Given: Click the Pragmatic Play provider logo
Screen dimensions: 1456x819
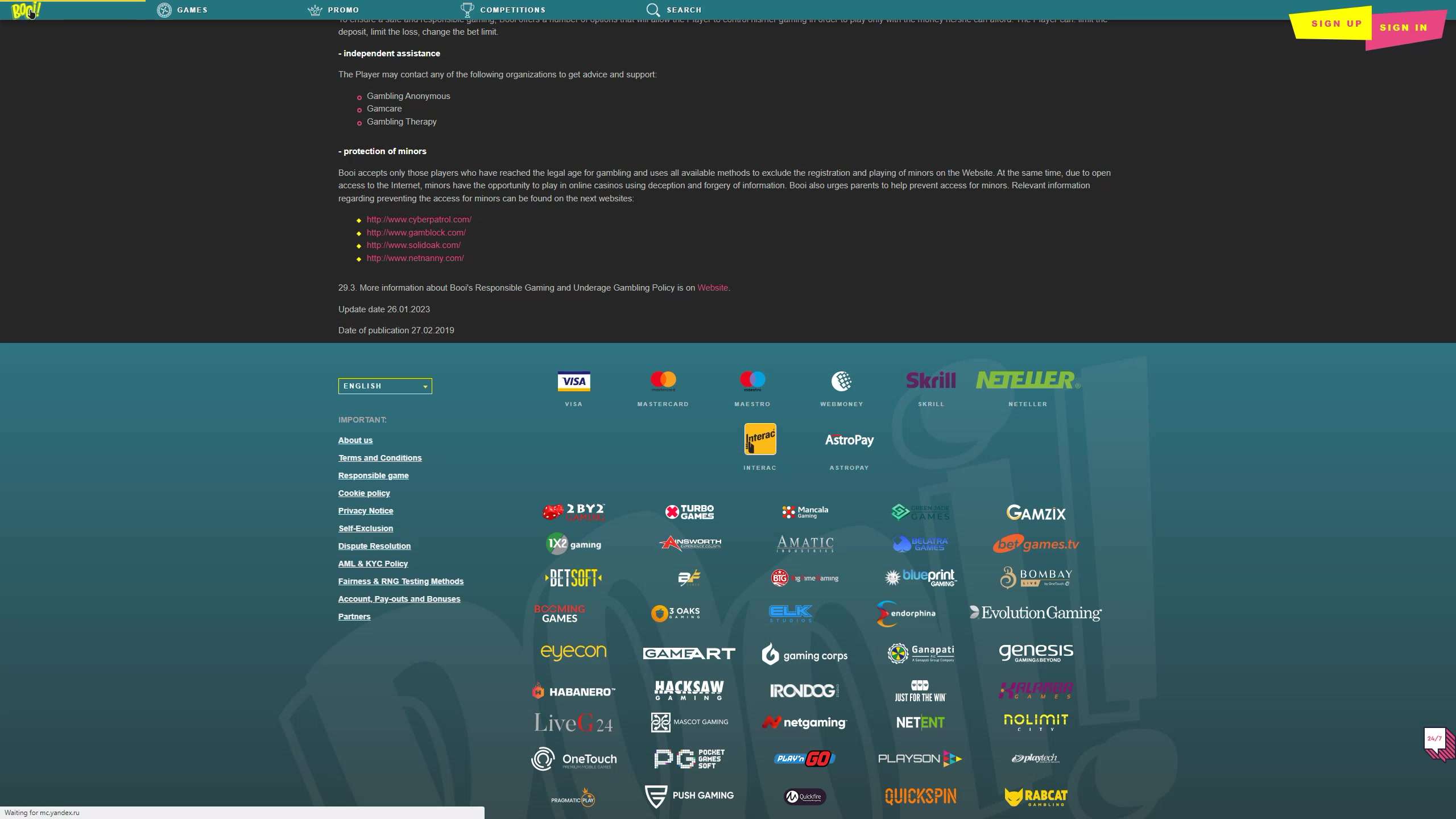Looking at the screenshot, I should (x=573, y=799).
